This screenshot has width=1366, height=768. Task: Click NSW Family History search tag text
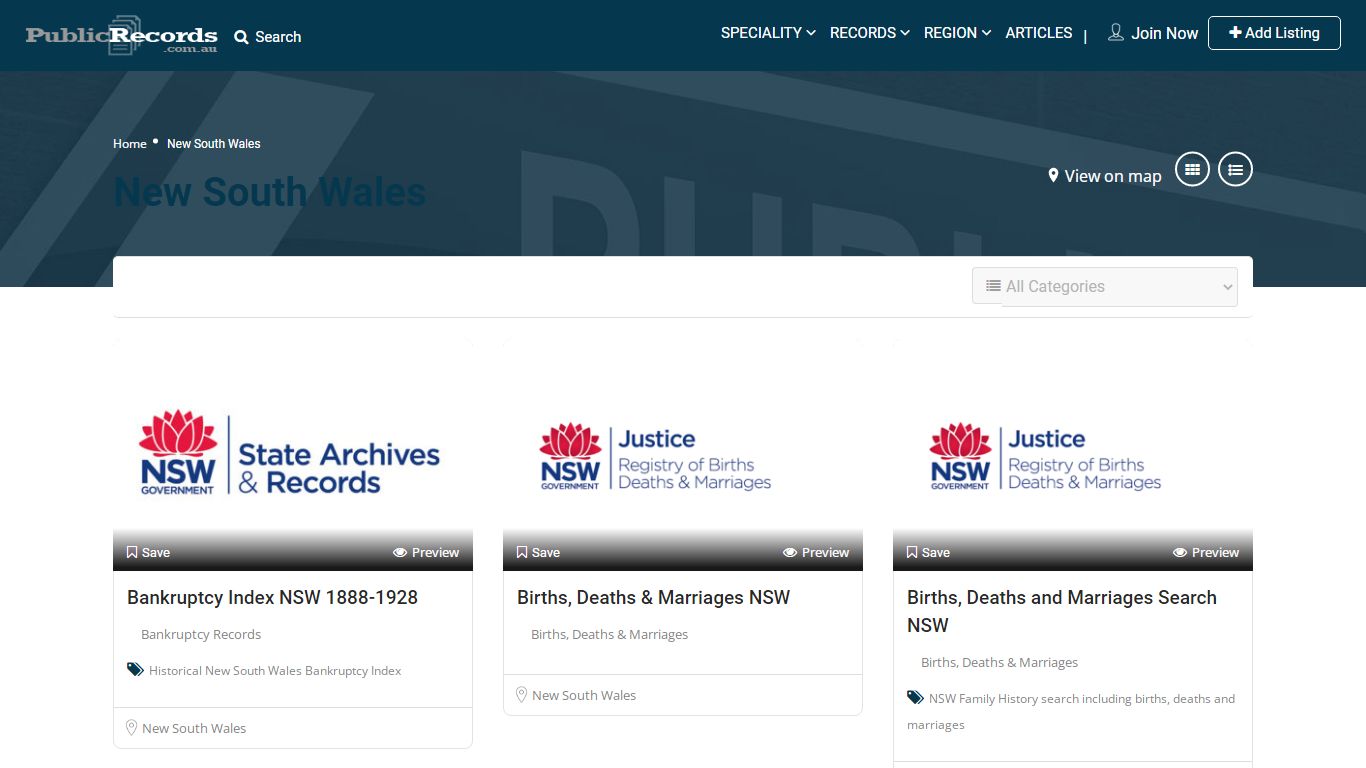coord(1071,712)
